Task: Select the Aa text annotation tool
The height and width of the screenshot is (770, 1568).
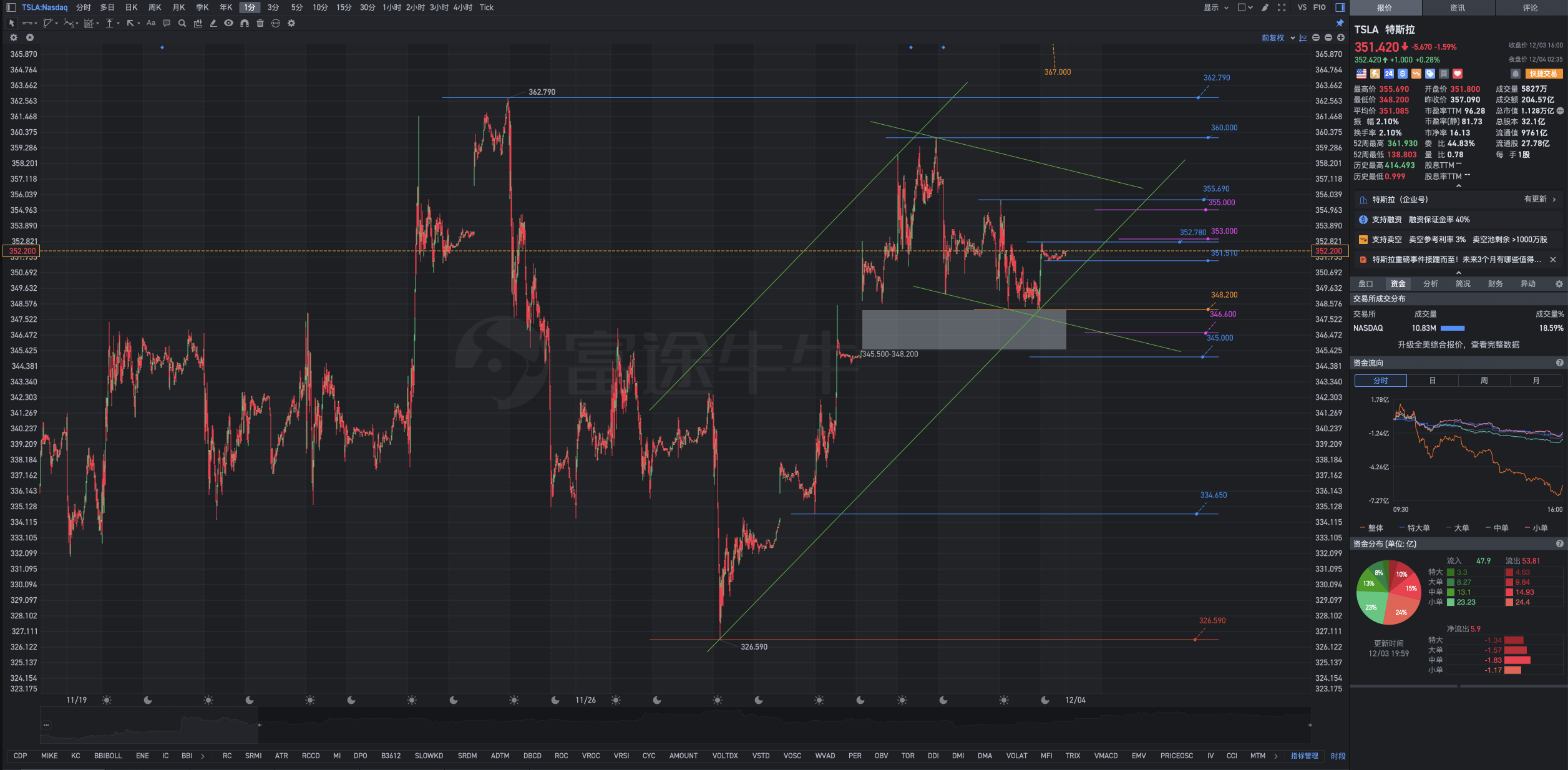Action: click(151, 23)
